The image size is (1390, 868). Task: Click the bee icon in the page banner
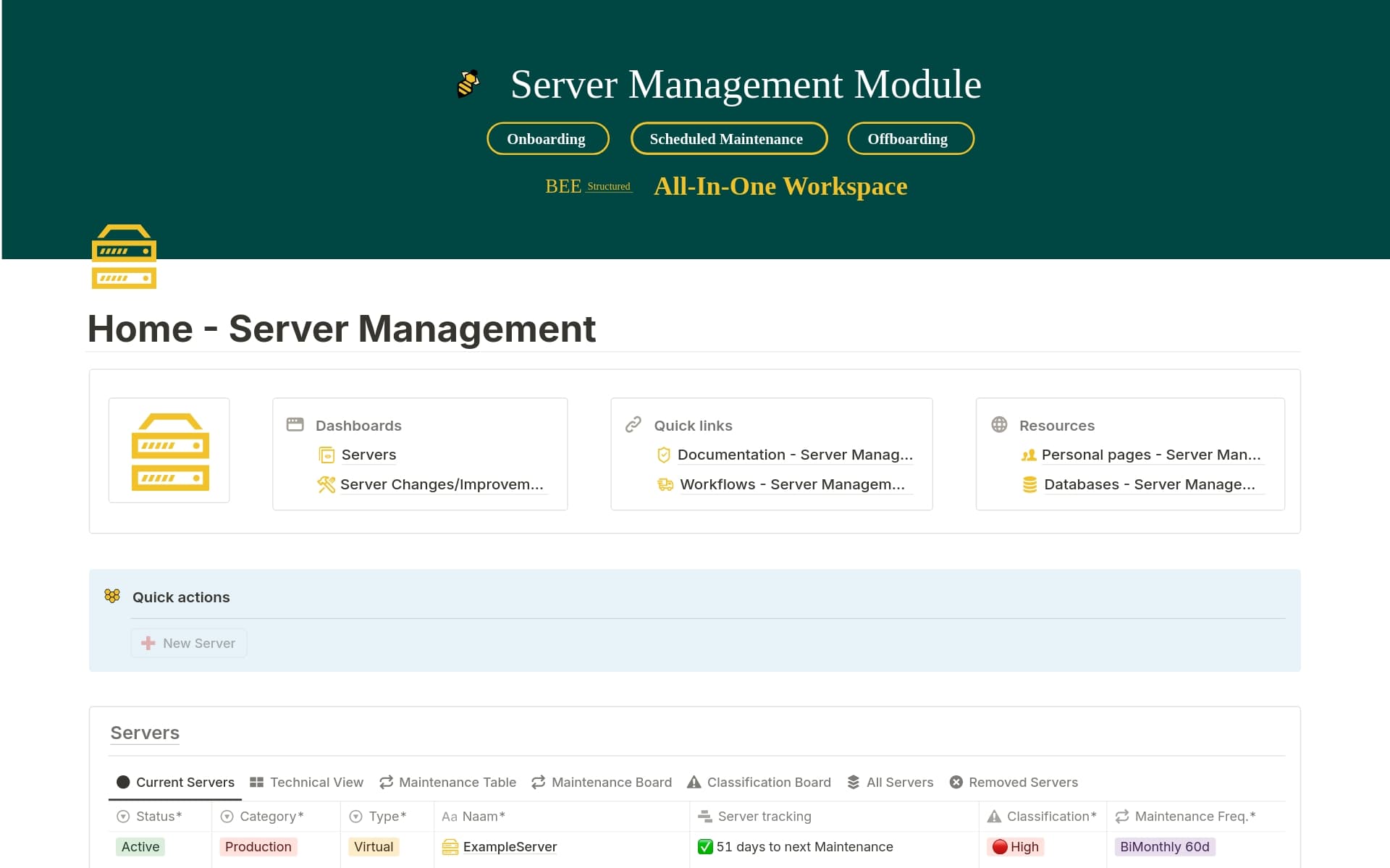[468, 83]
